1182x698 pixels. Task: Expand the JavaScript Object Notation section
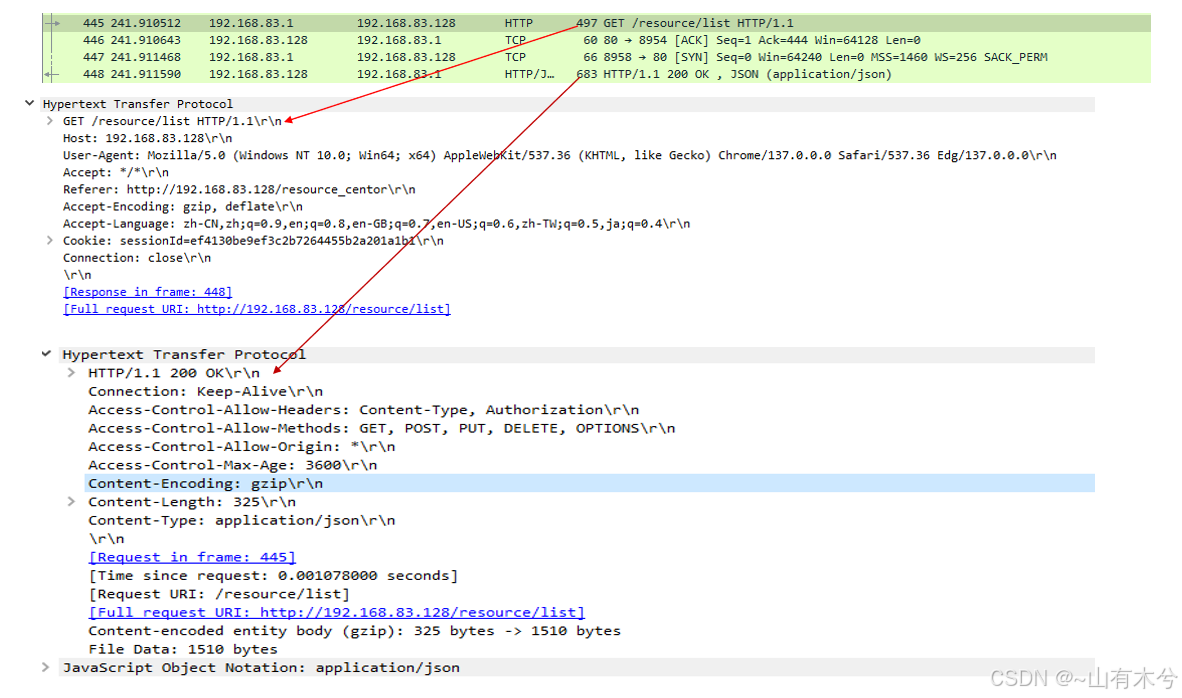[x=46, y=667]
